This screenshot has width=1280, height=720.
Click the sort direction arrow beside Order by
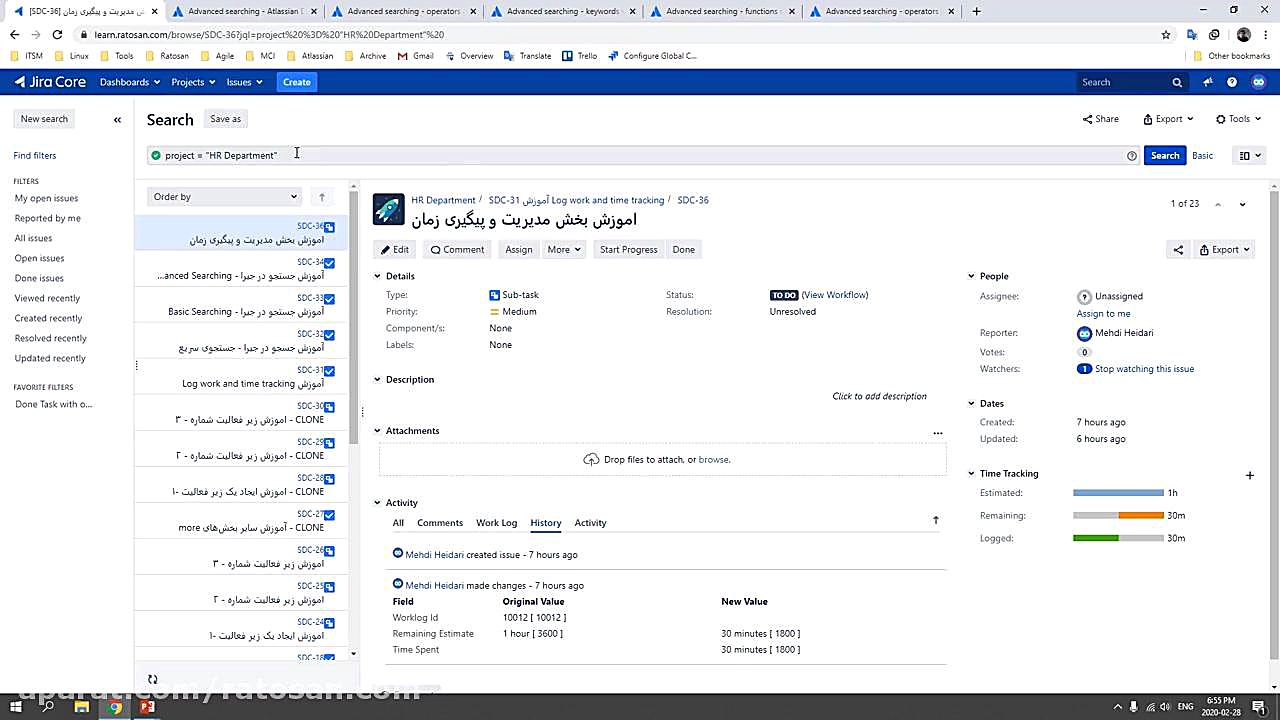321,197
